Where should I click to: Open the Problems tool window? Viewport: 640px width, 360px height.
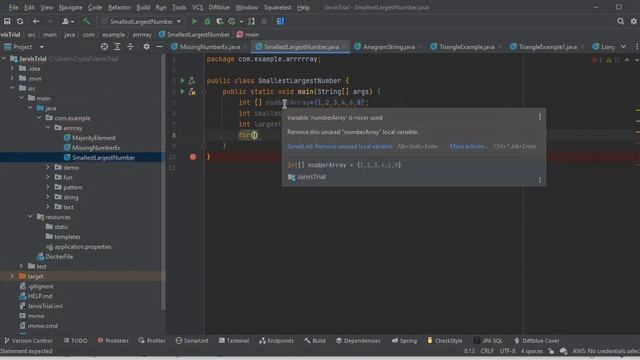[x=113, y=340]
